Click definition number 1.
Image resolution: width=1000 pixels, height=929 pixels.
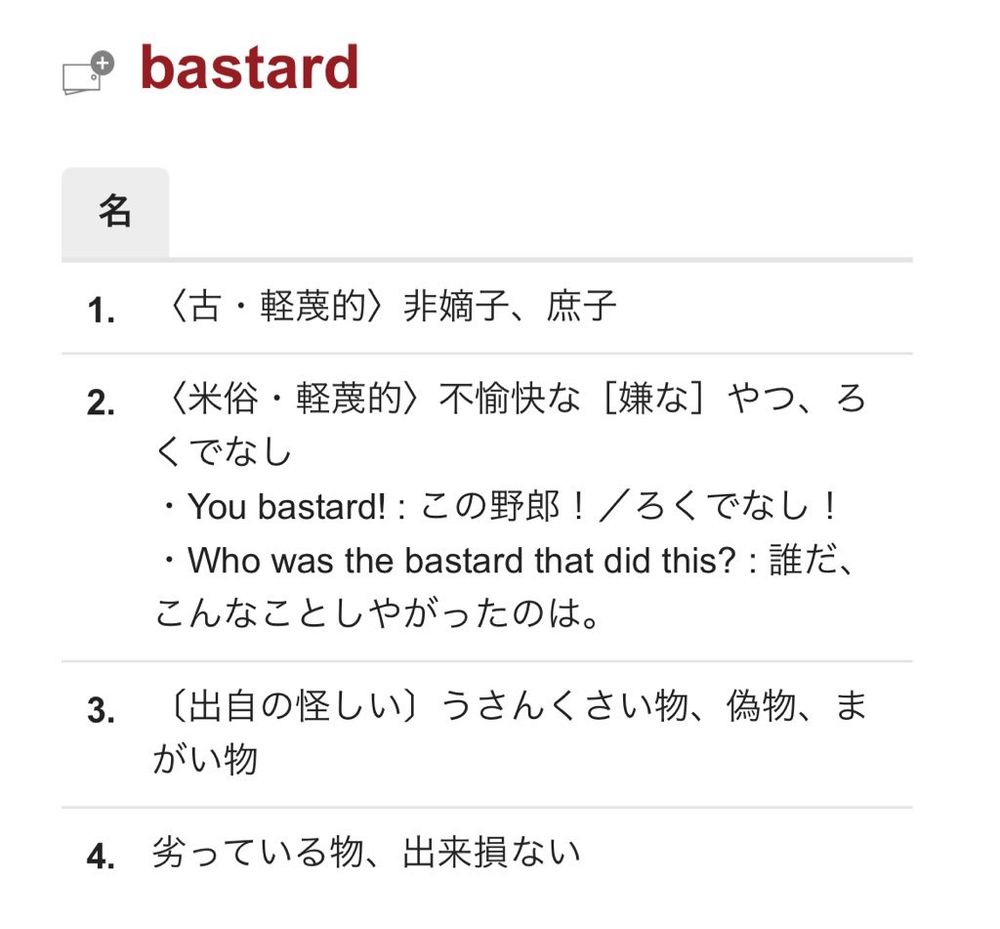(x=101, y=310)
